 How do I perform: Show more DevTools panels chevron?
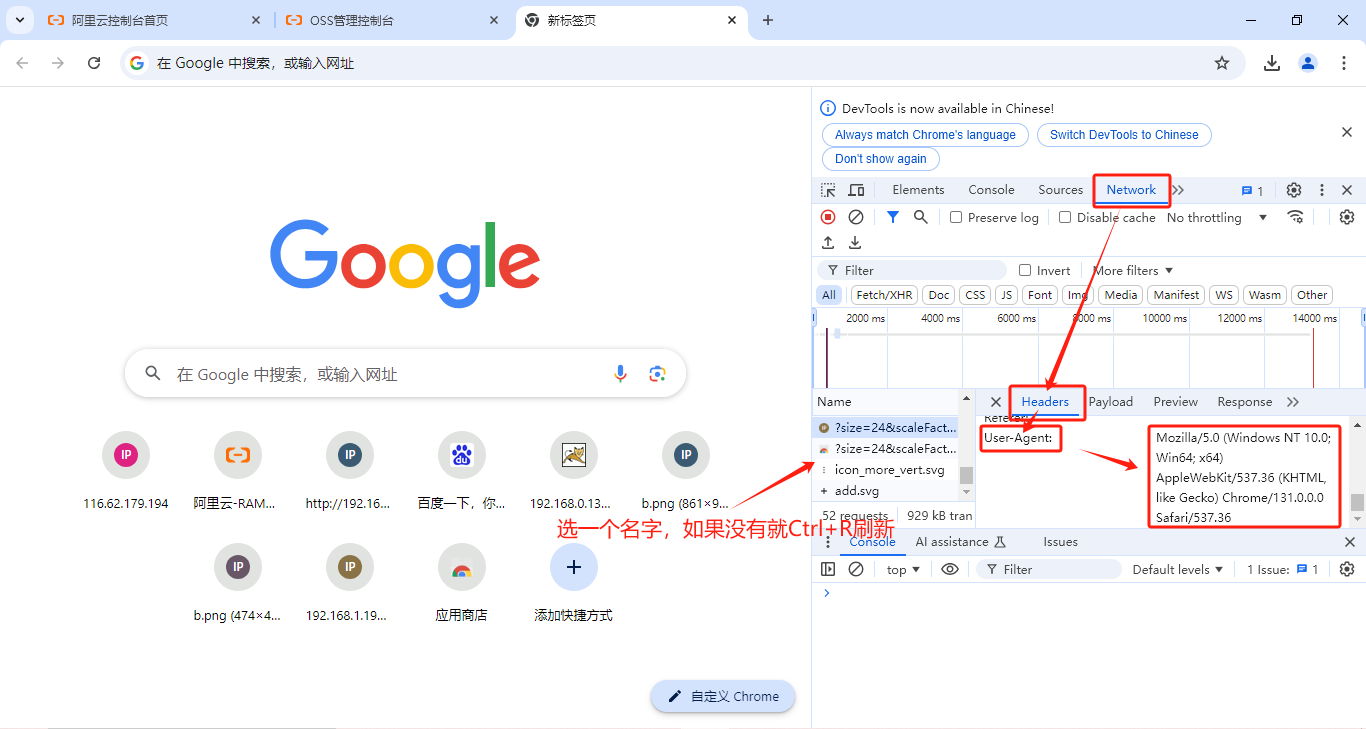tap(1178, 190)
